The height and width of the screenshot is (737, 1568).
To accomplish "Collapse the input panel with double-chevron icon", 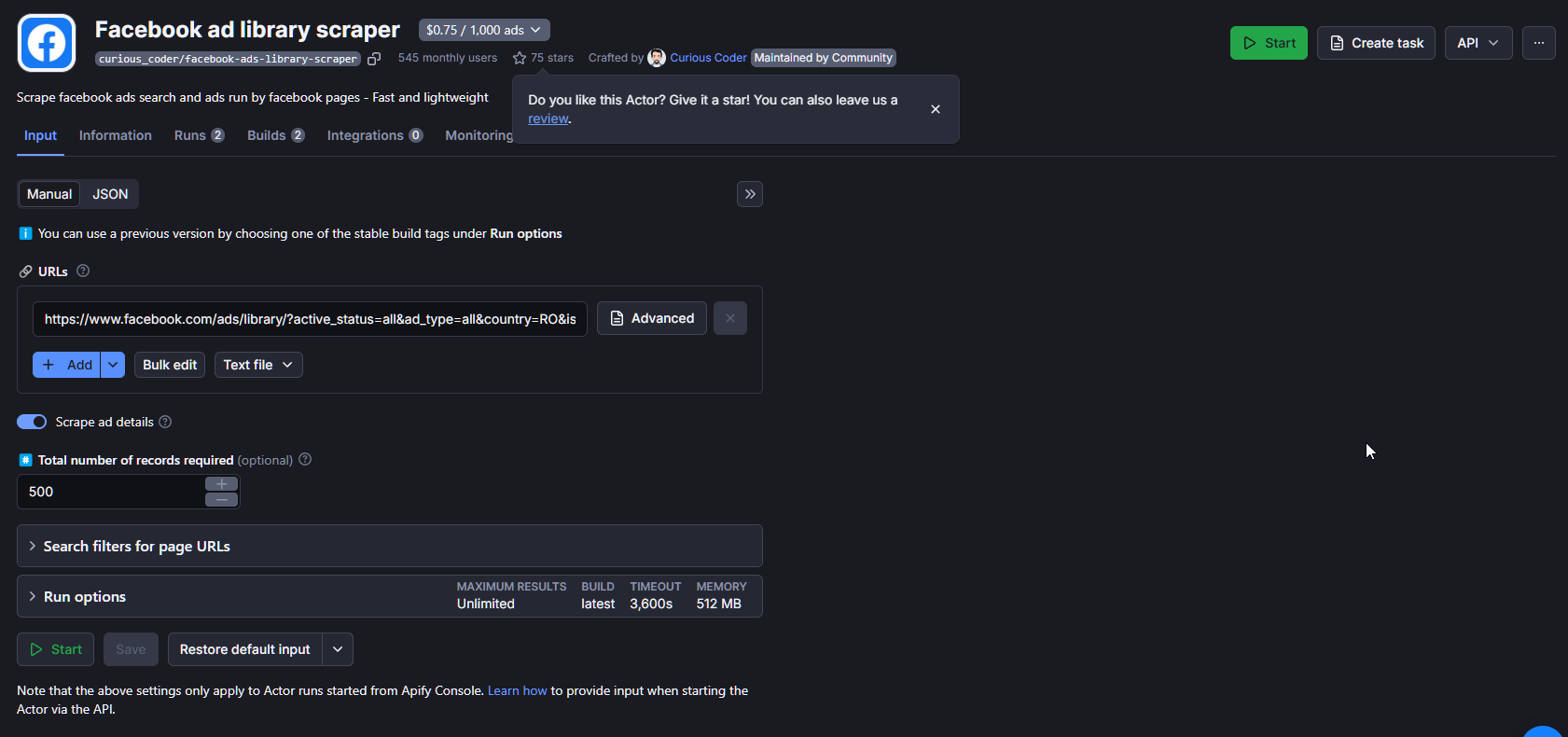I will pos(749,194).
